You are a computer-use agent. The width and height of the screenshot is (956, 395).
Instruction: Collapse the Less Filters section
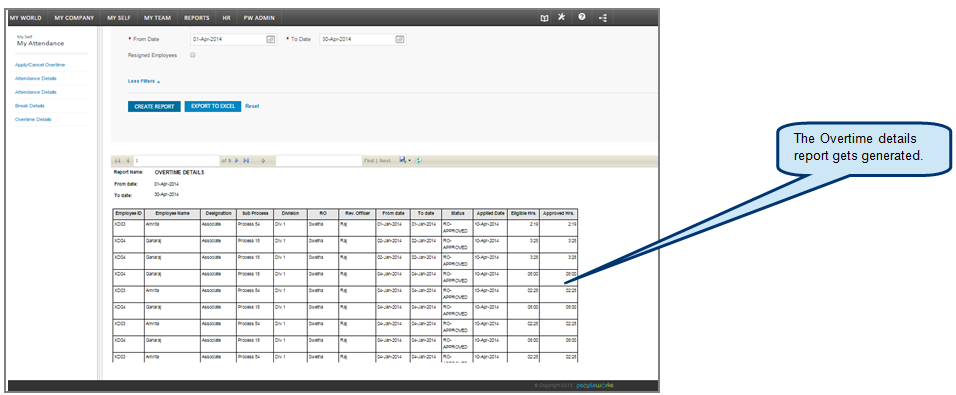tap(144, 81)
